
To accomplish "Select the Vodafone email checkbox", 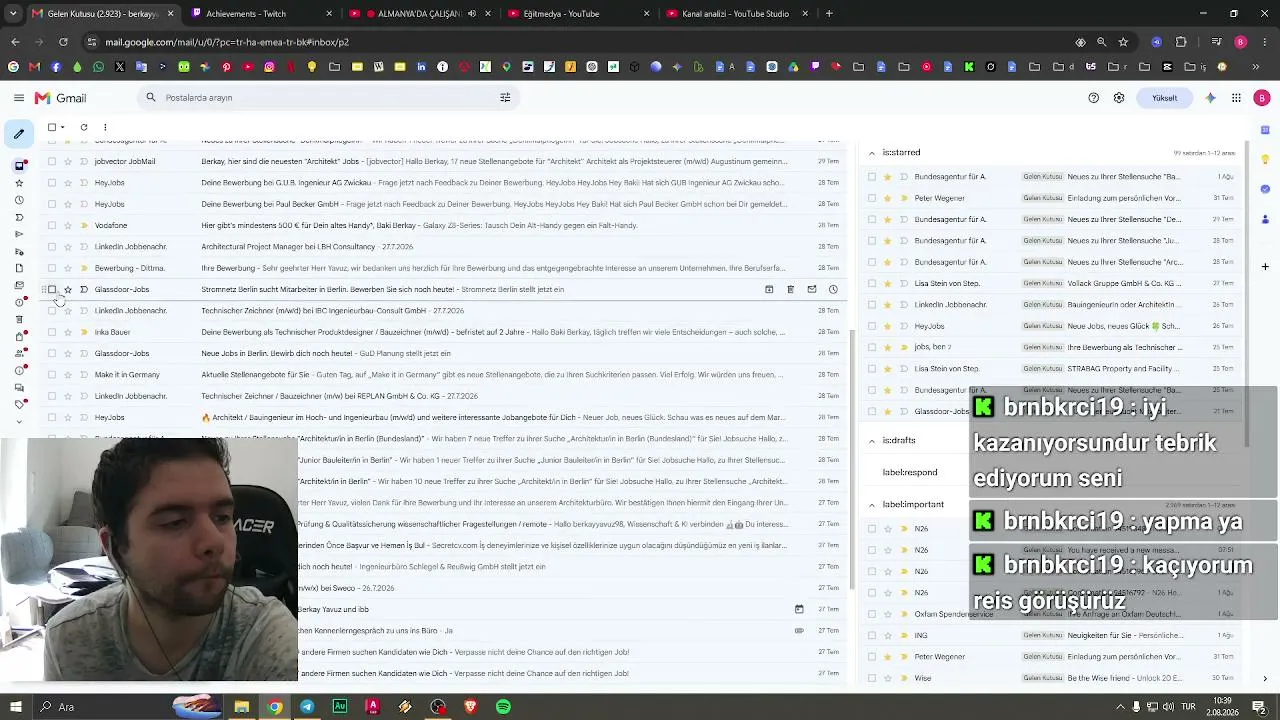I will pos(52,226).
